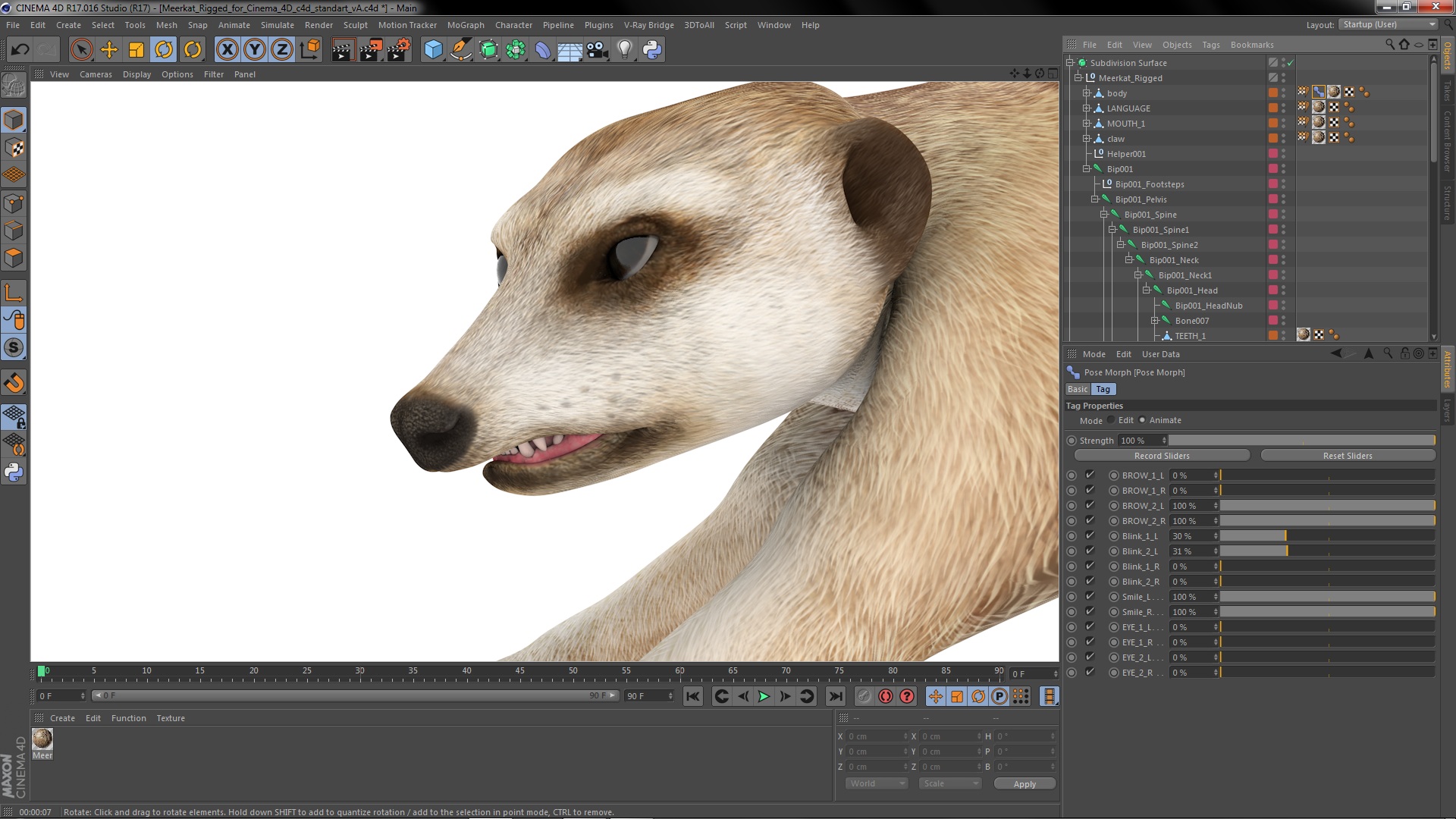Open attribute manager User Data menu
1456x819 pixels.
tap(1160, 354)
